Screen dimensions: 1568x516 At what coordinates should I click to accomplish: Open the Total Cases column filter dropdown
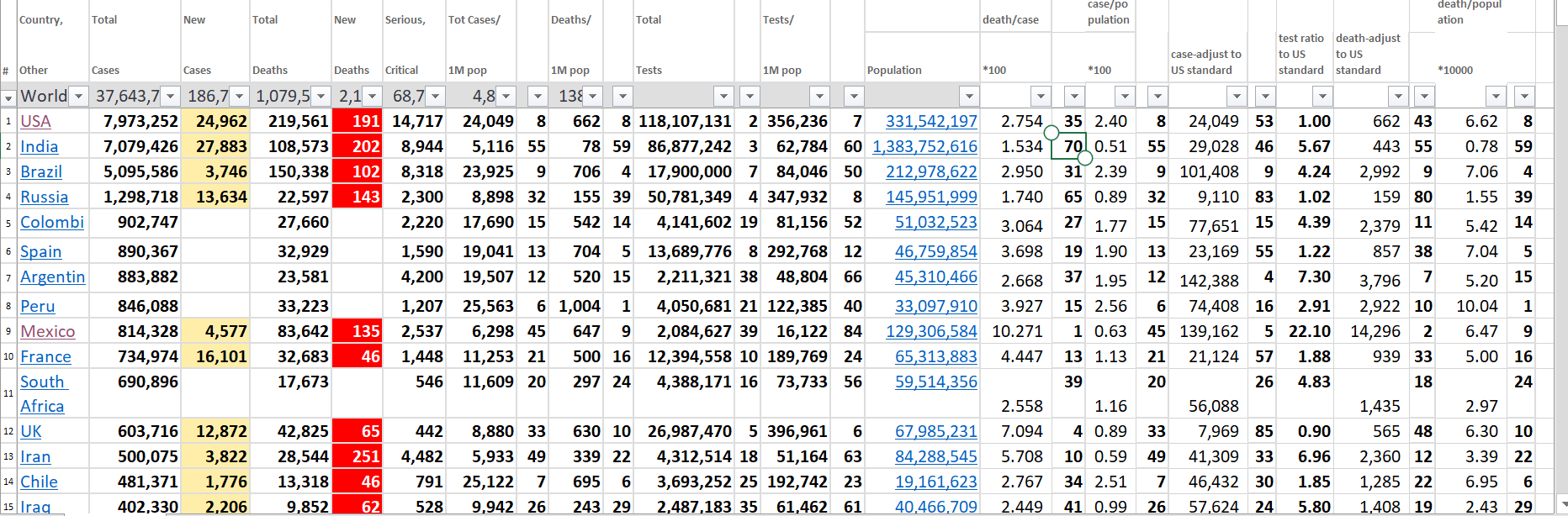point(170,96)
